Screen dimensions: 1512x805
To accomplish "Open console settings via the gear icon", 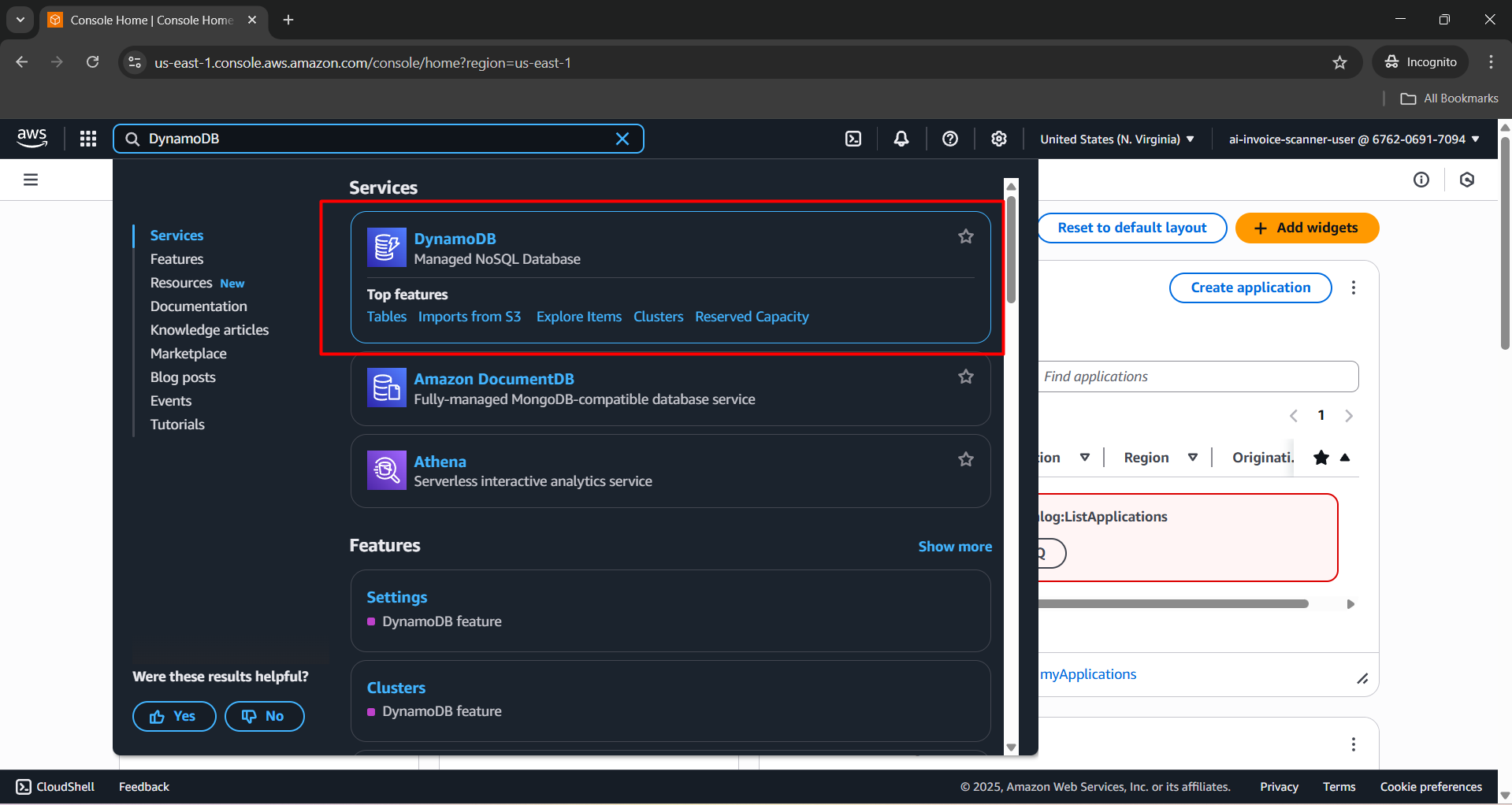I will pos(998,139).
